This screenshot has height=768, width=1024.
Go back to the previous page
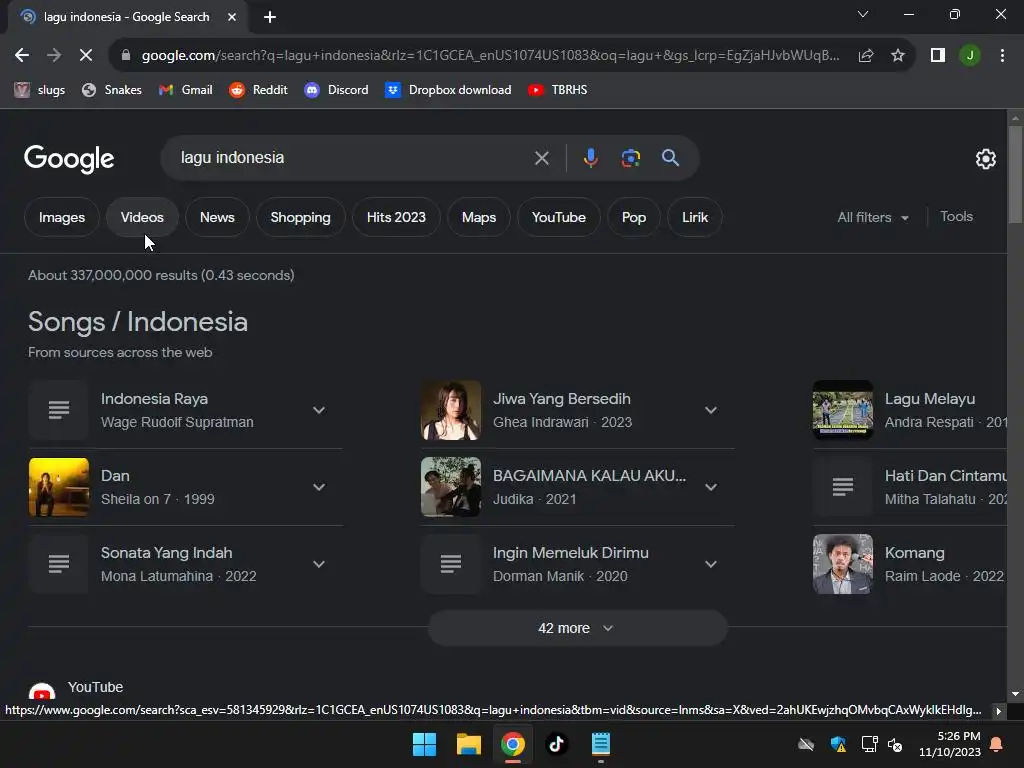[x=22, y=56]
